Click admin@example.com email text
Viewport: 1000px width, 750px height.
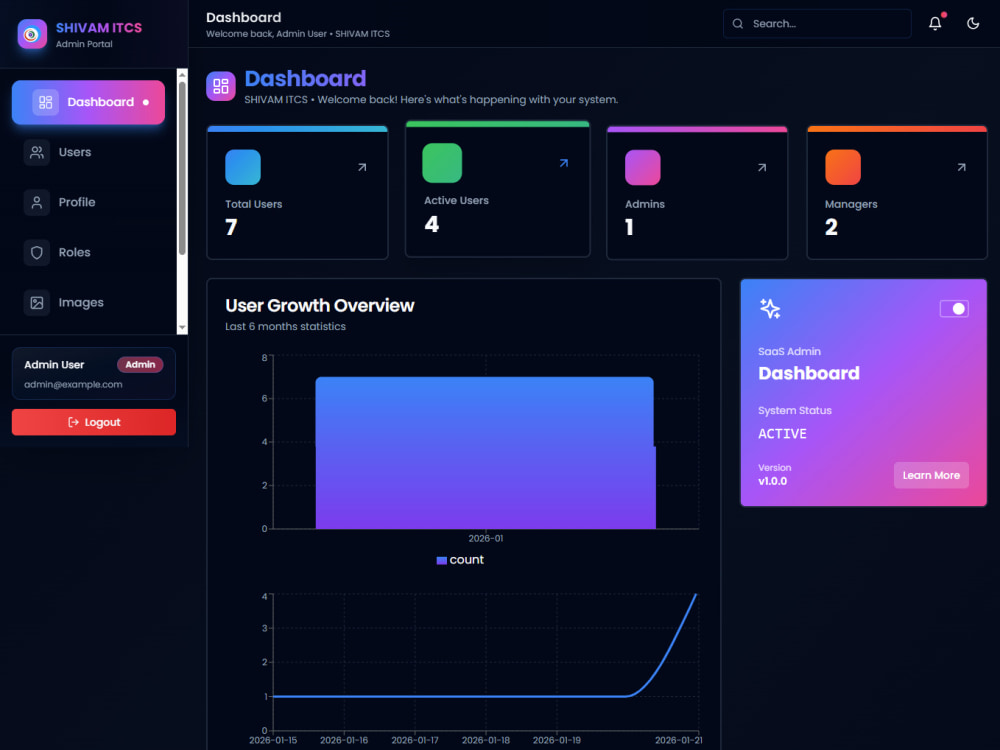pyautogui.click(x=73, y=385)
